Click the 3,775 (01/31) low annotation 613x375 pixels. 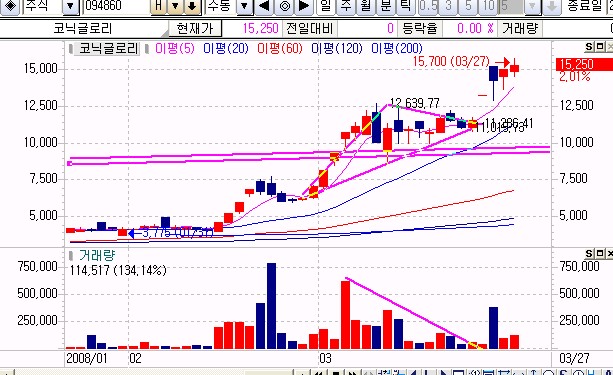click(x=177, y=233)
